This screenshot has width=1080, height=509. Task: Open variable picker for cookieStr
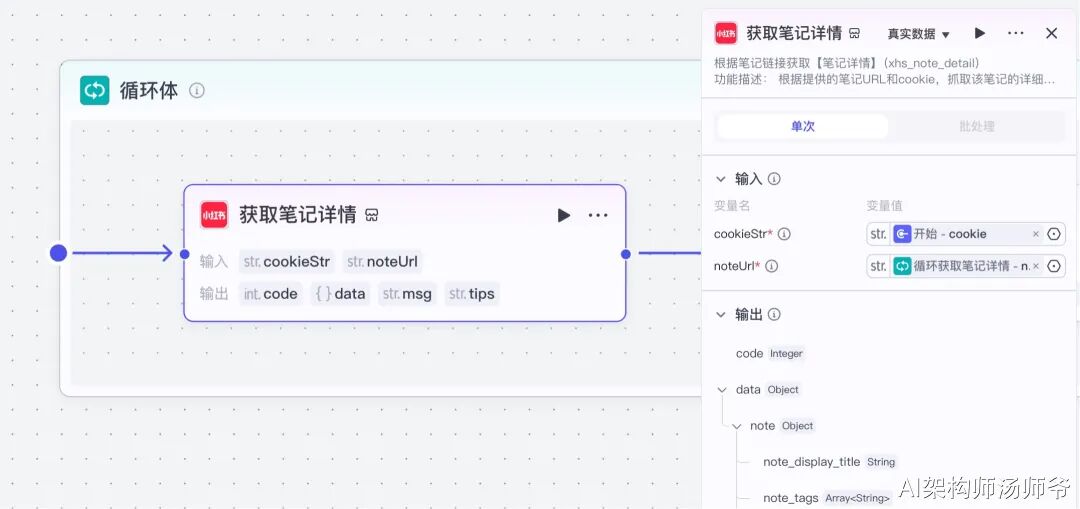pos(1053,234)
